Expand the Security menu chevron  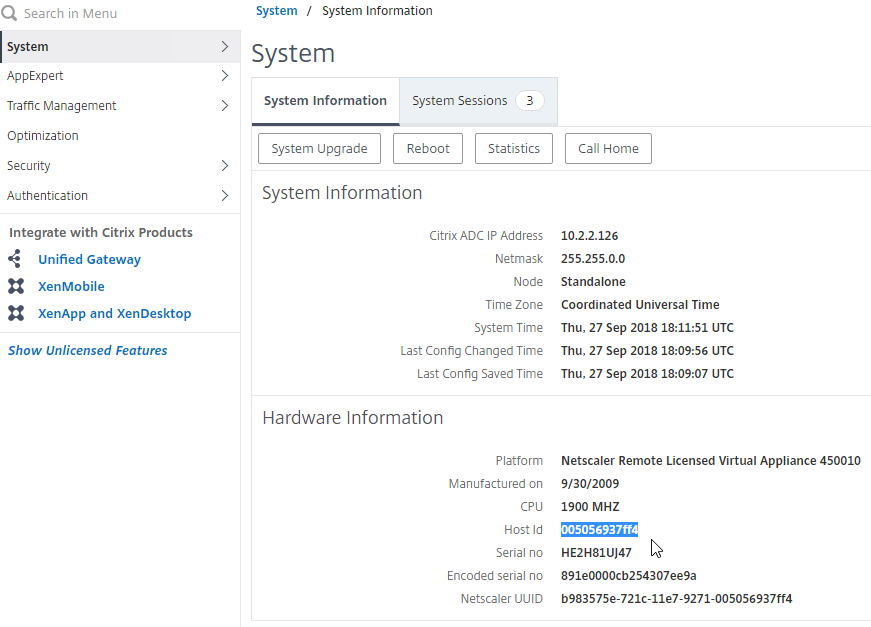point(224,165)
